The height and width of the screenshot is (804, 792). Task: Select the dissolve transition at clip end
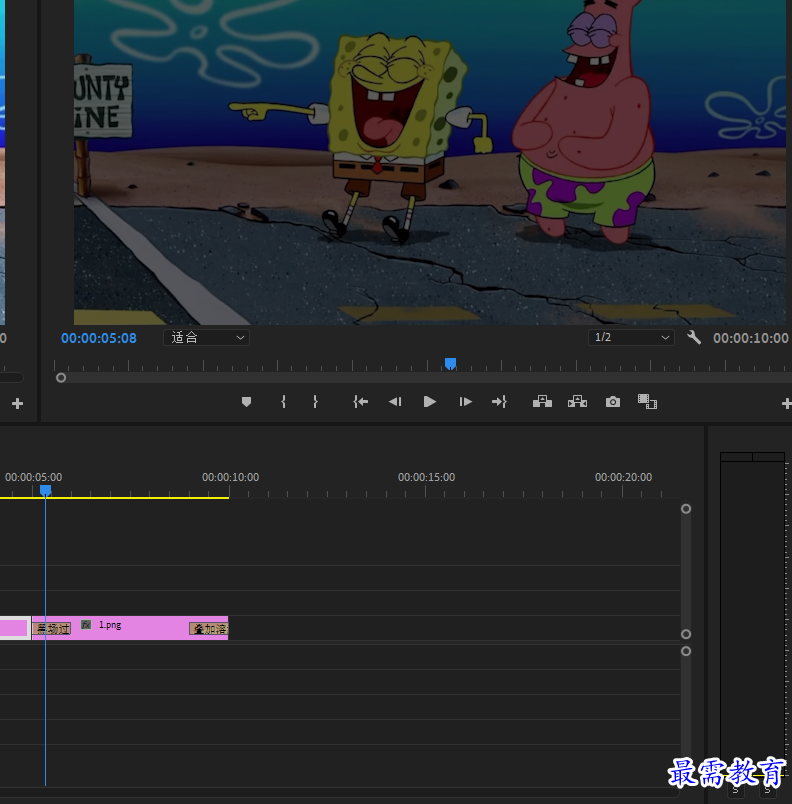tap(209, 629)
